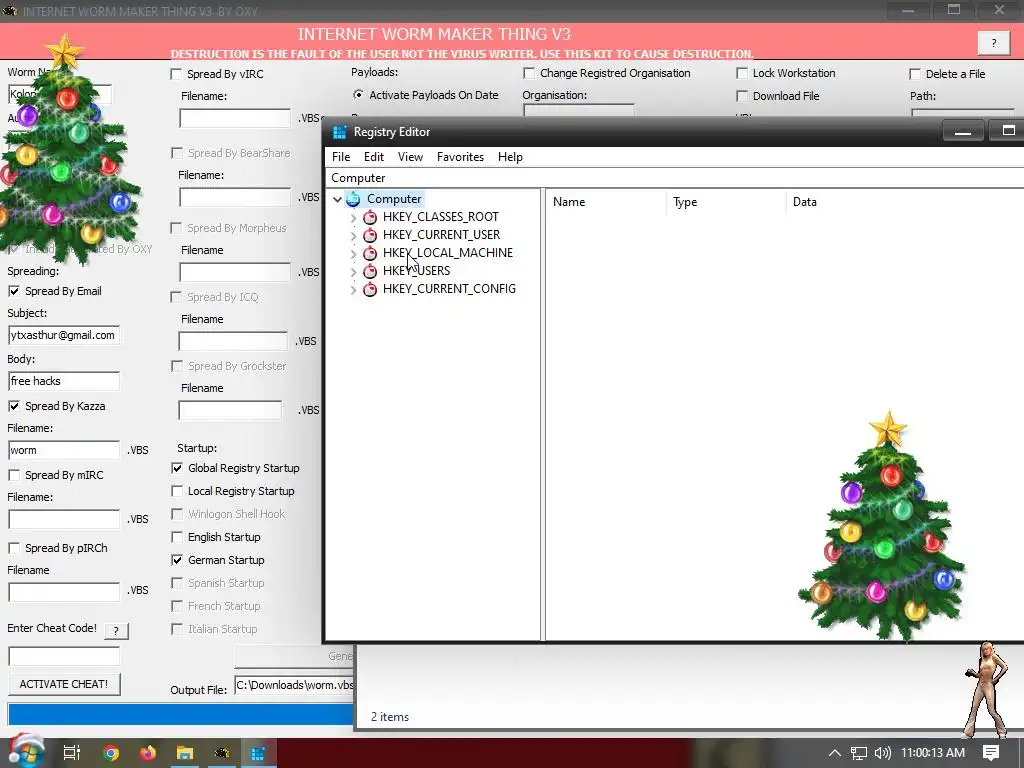Click the Computer root node icon
The width and height of the screenshot is (1024, 768).
tap(353, 199)
